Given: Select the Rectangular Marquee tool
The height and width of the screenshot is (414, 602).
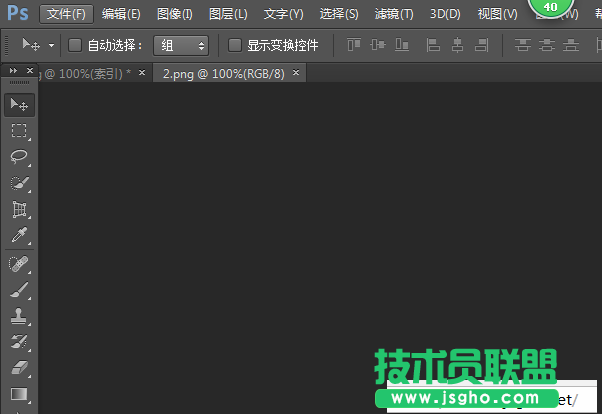Looking at the screenshot, I should [x=19, y=131].
